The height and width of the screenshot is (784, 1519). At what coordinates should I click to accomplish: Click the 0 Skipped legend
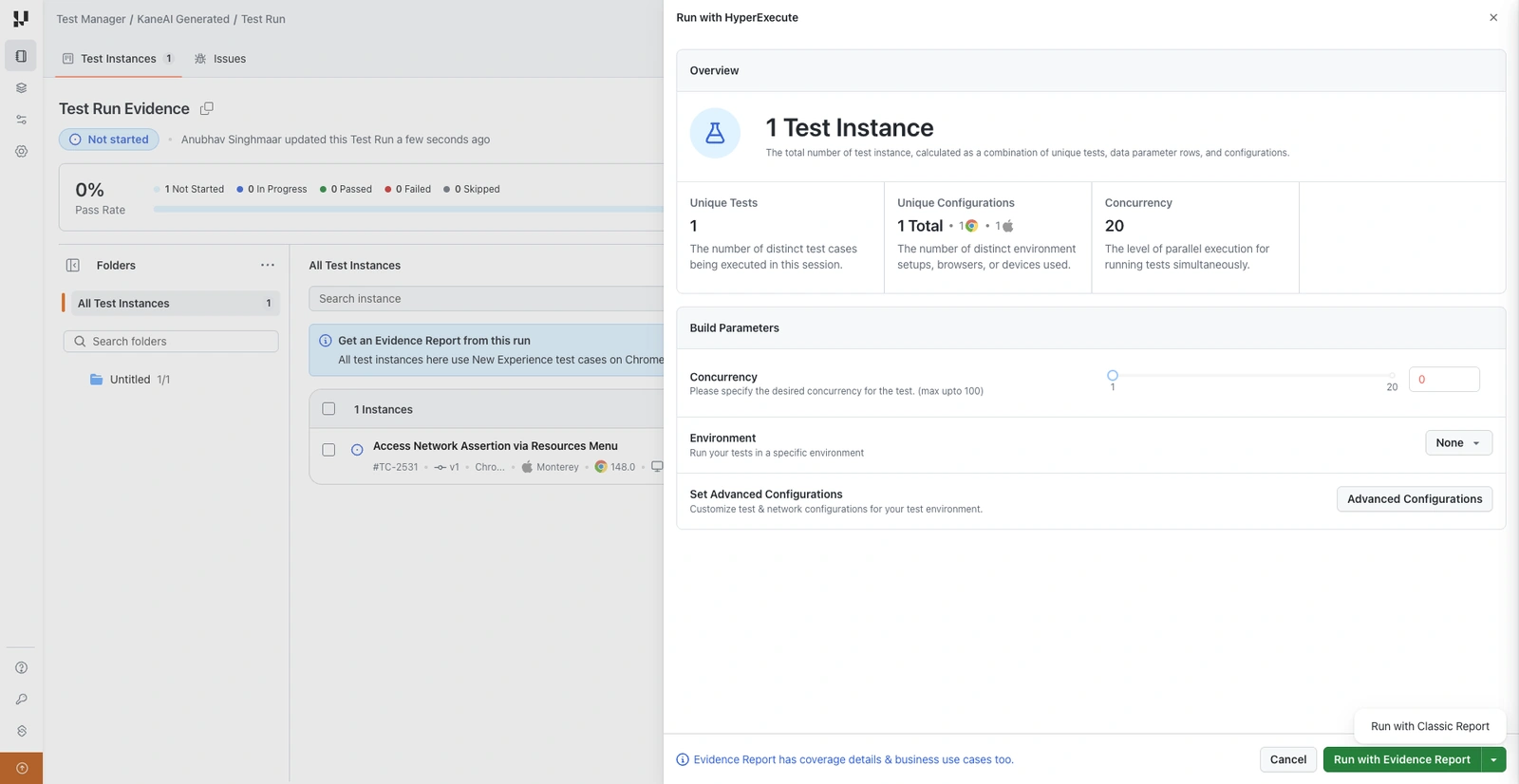point(472,189)
